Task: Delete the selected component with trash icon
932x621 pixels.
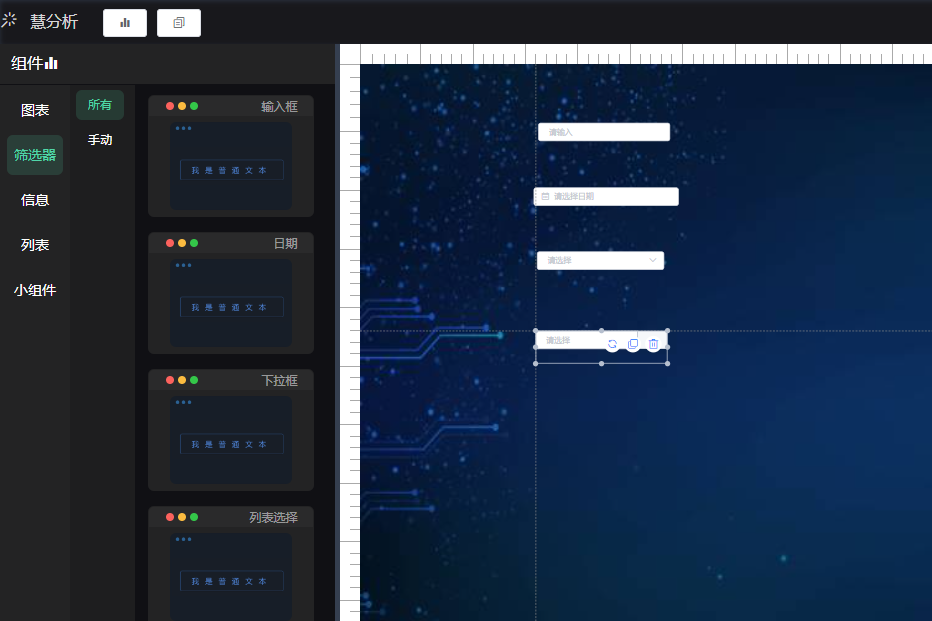Action: click(654, 344)
